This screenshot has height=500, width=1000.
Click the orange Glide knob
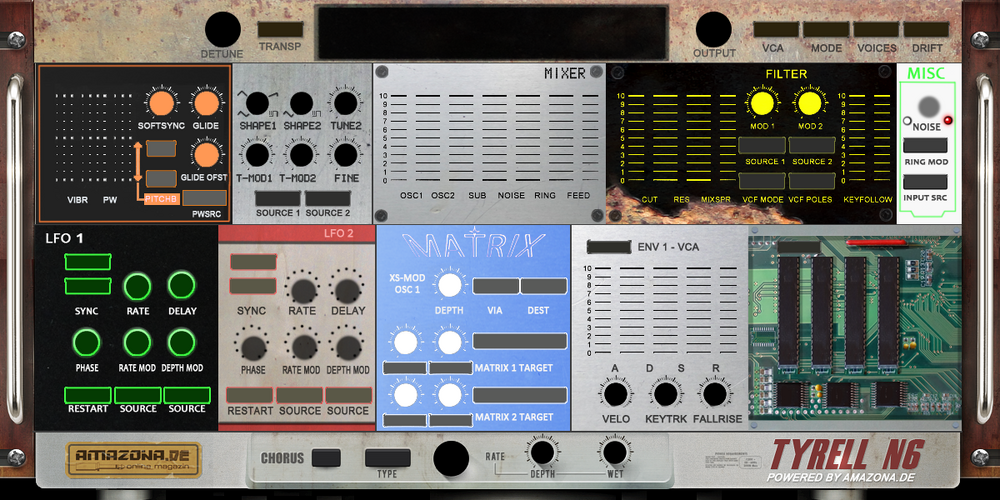point(205,103)
